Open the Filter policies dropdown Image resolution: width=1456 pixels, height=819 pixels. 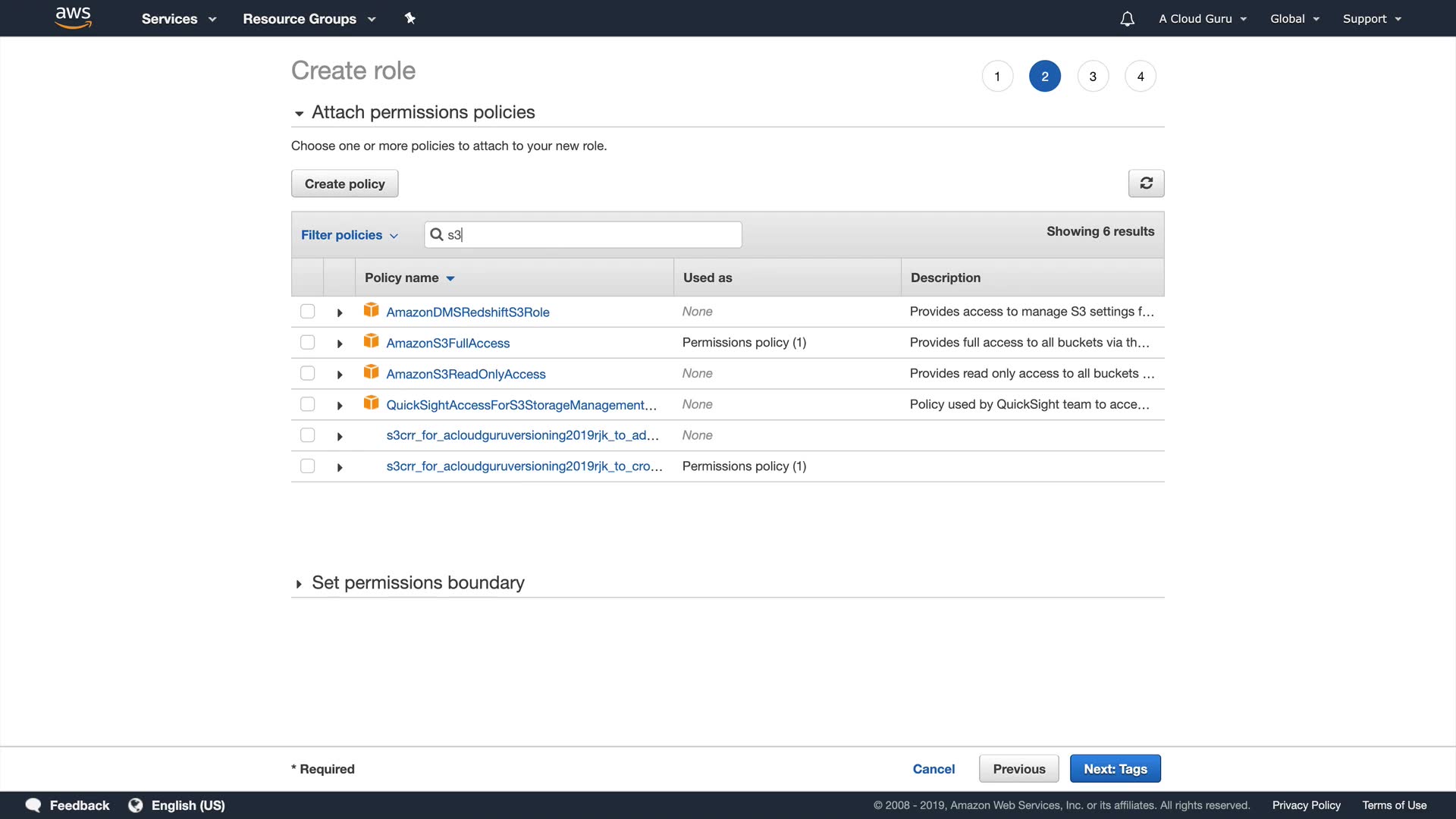point(349,235)
